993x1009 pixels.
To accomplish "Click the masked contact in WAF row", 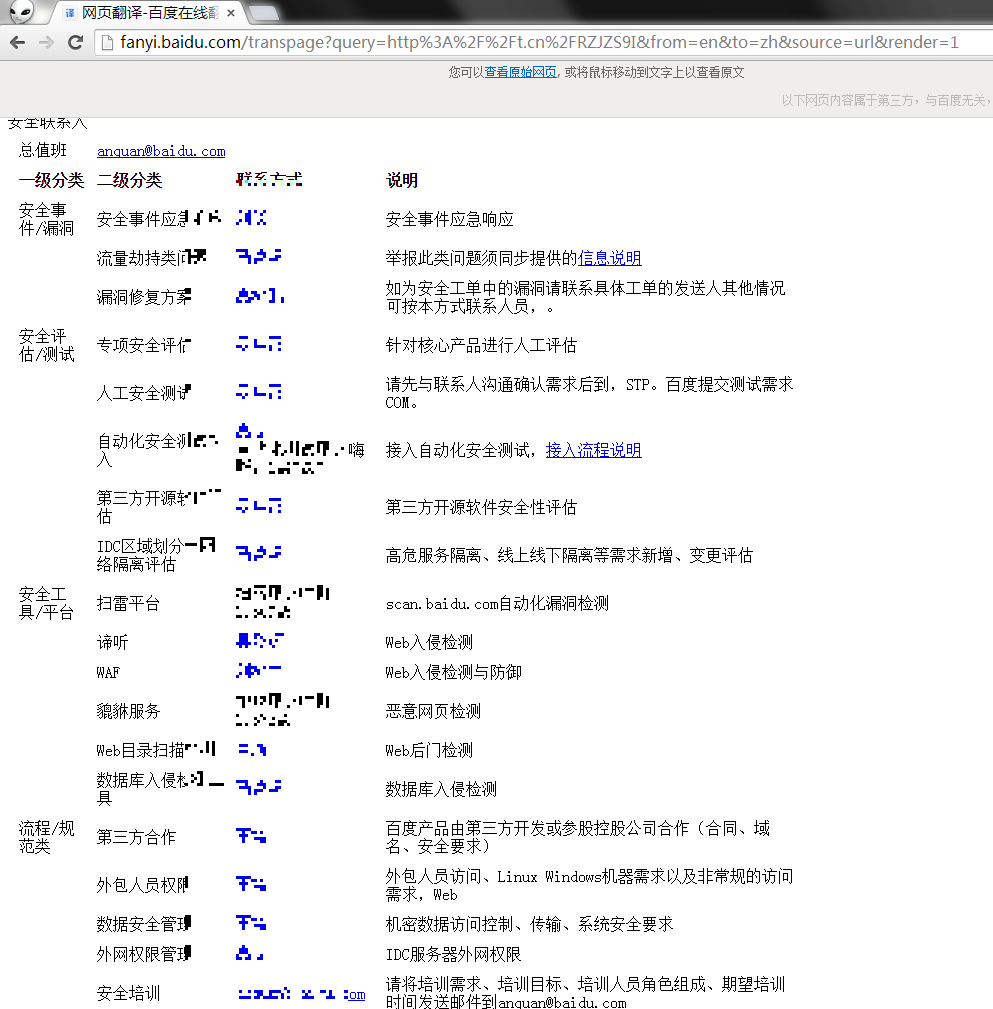I will click(259, 671).
